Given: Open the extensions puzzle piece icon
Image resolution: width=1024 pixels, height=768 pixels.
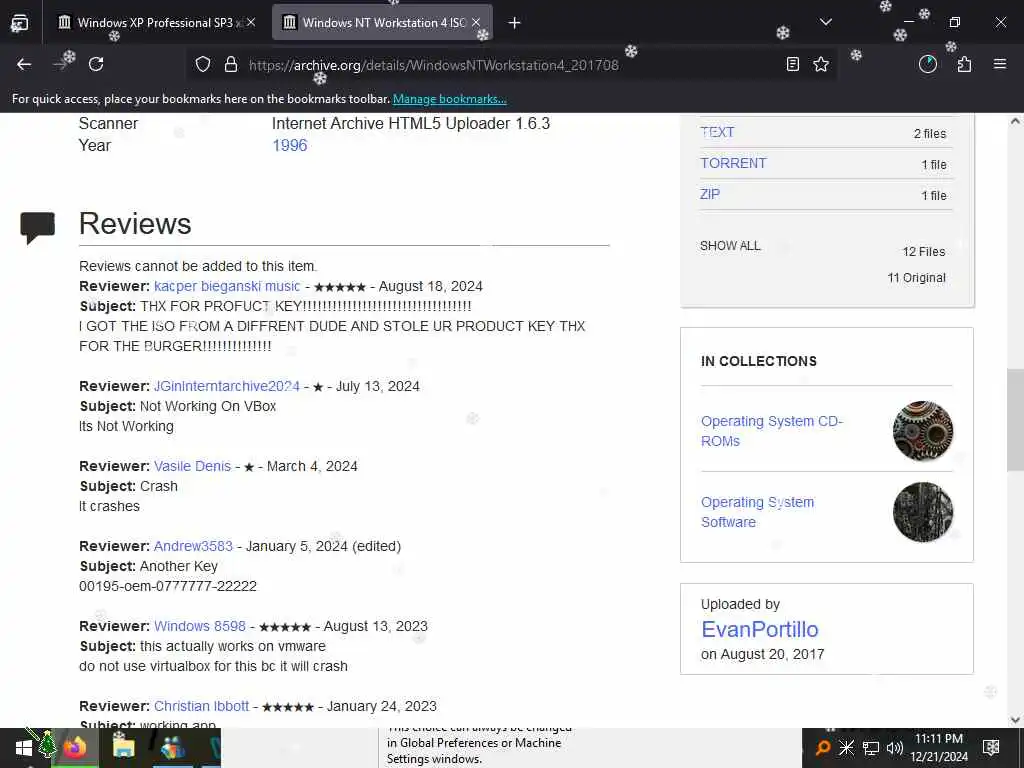Looking at the screenshot, I should [964, 64].
